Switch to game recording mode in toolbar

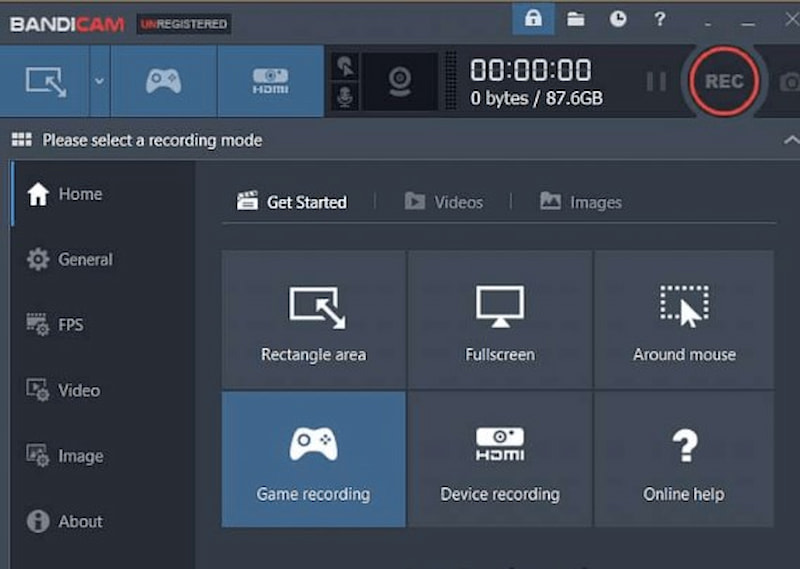point(163,81)
